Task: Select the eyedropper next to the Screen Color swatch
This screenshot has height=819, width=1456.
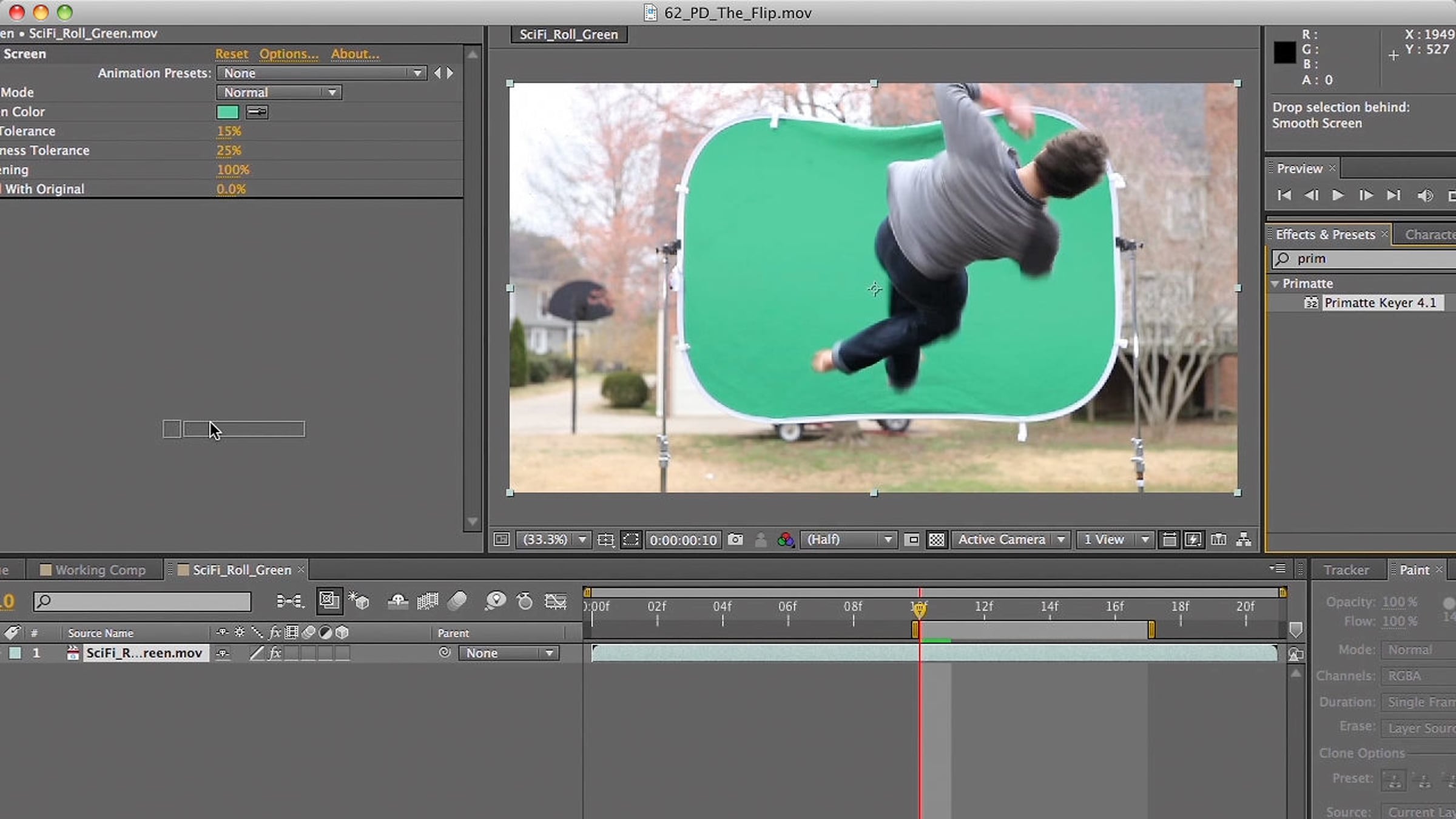Action: [257, 112]
